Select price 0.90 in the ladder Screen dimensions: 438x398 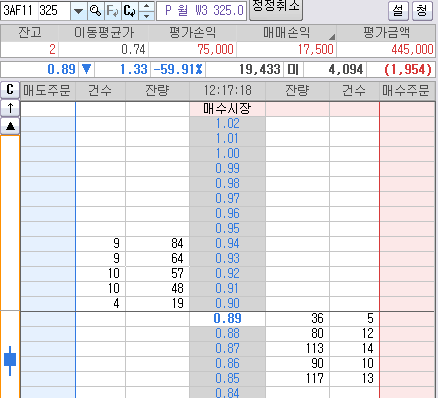227,304
